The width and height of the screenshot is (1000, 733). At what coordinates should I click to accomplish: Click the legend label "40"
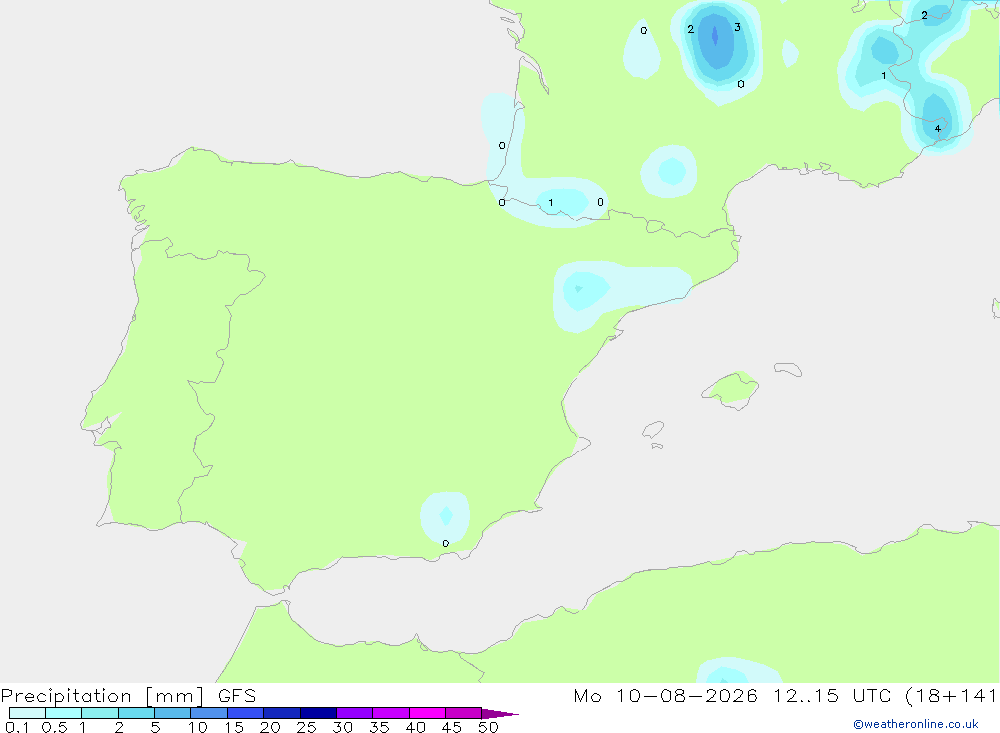pyautogui.click(x=416, y=727)
